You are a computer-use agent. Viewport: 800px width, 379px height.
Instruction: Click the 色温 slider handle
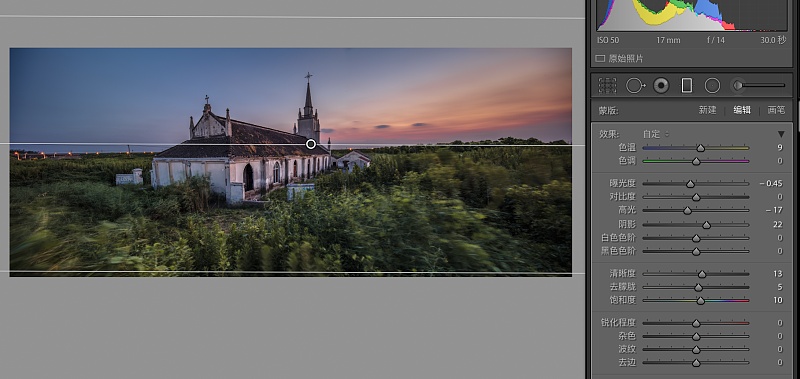[x=701, y=148]
